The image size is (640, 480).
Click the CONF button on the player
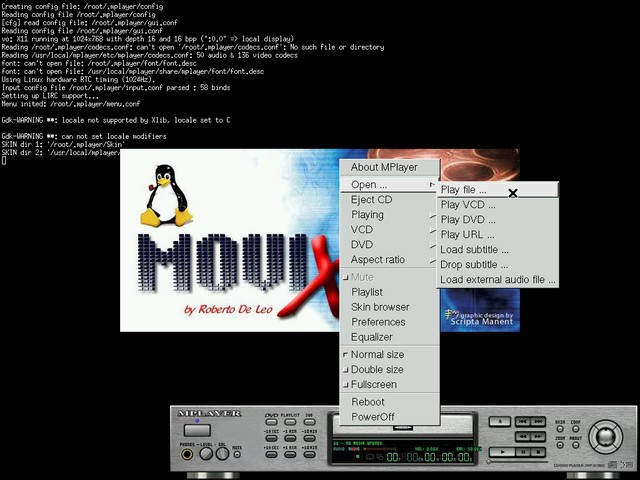coord(576,429)
